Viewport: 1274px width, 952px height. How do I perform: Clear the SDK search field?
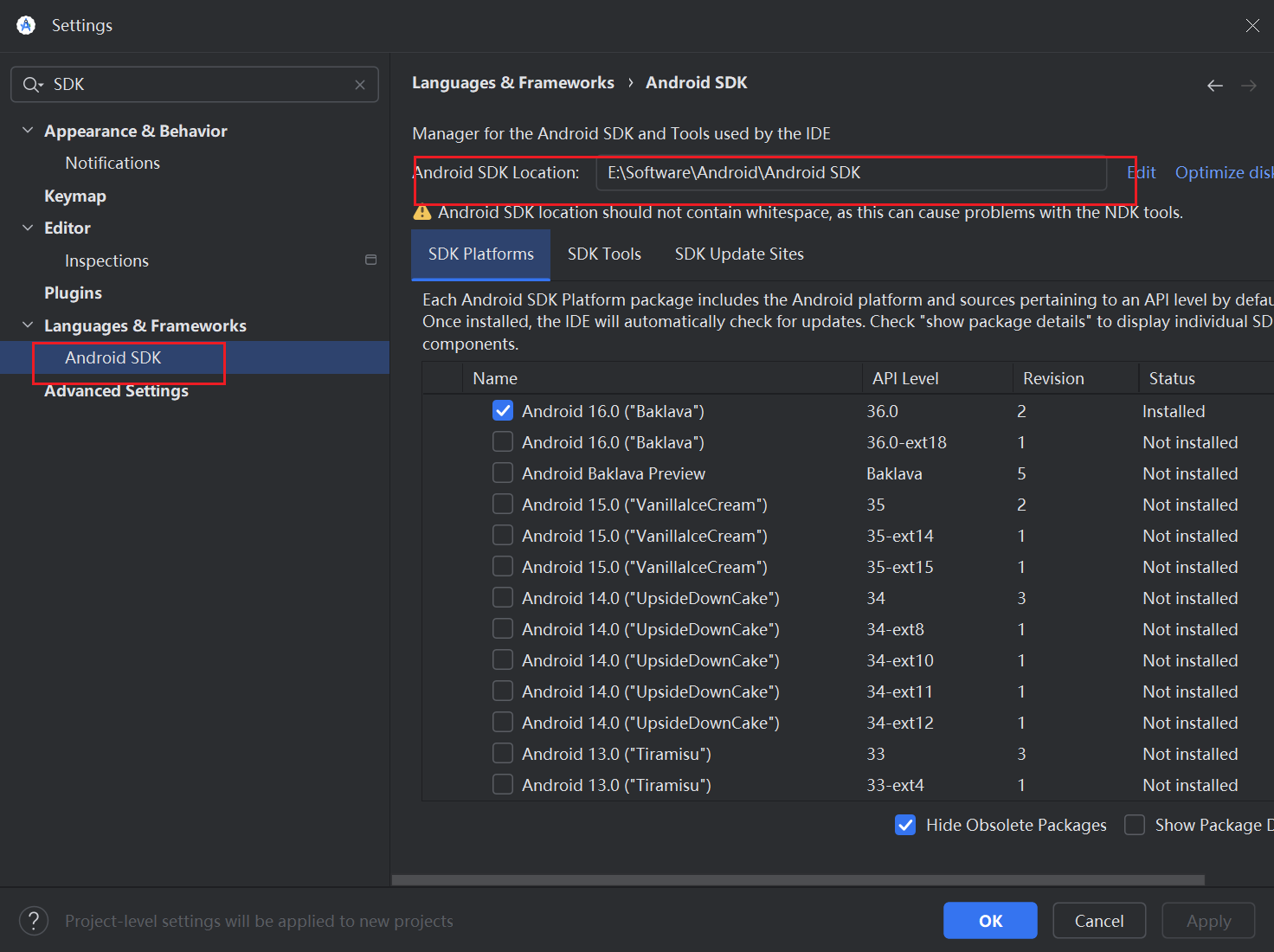pyautogui.click(x=360, y=85)
